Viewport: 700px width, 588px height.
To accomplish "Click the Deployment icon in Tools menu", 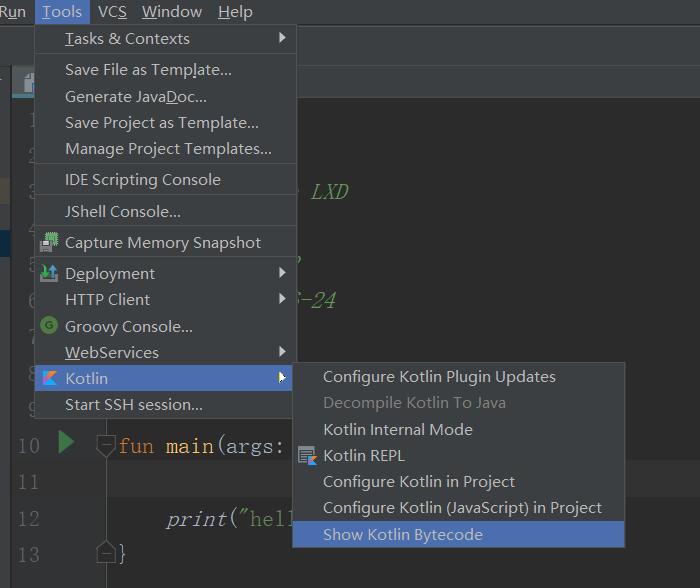I will [48, 273].
